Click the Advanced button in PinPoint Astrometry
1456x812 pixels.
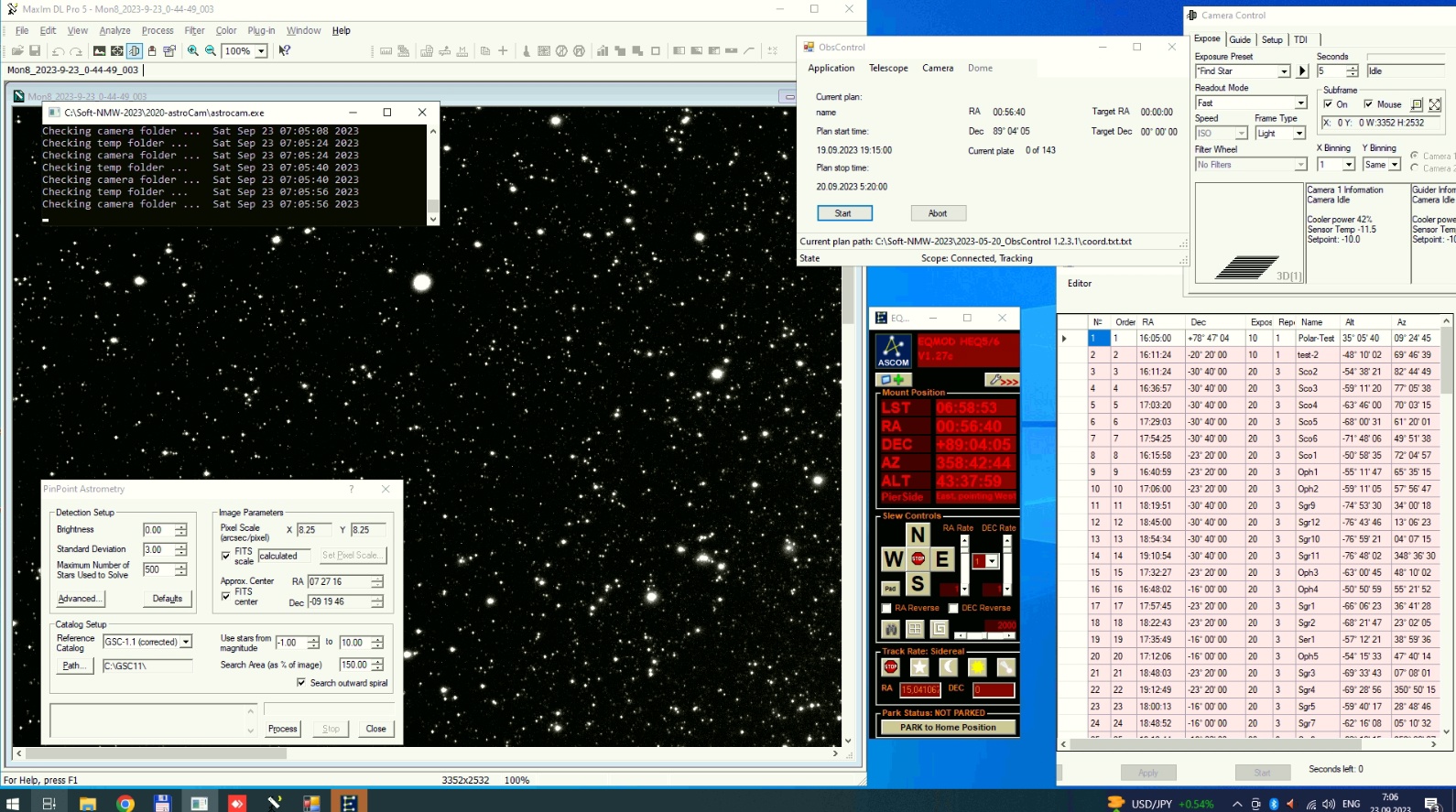80,599
